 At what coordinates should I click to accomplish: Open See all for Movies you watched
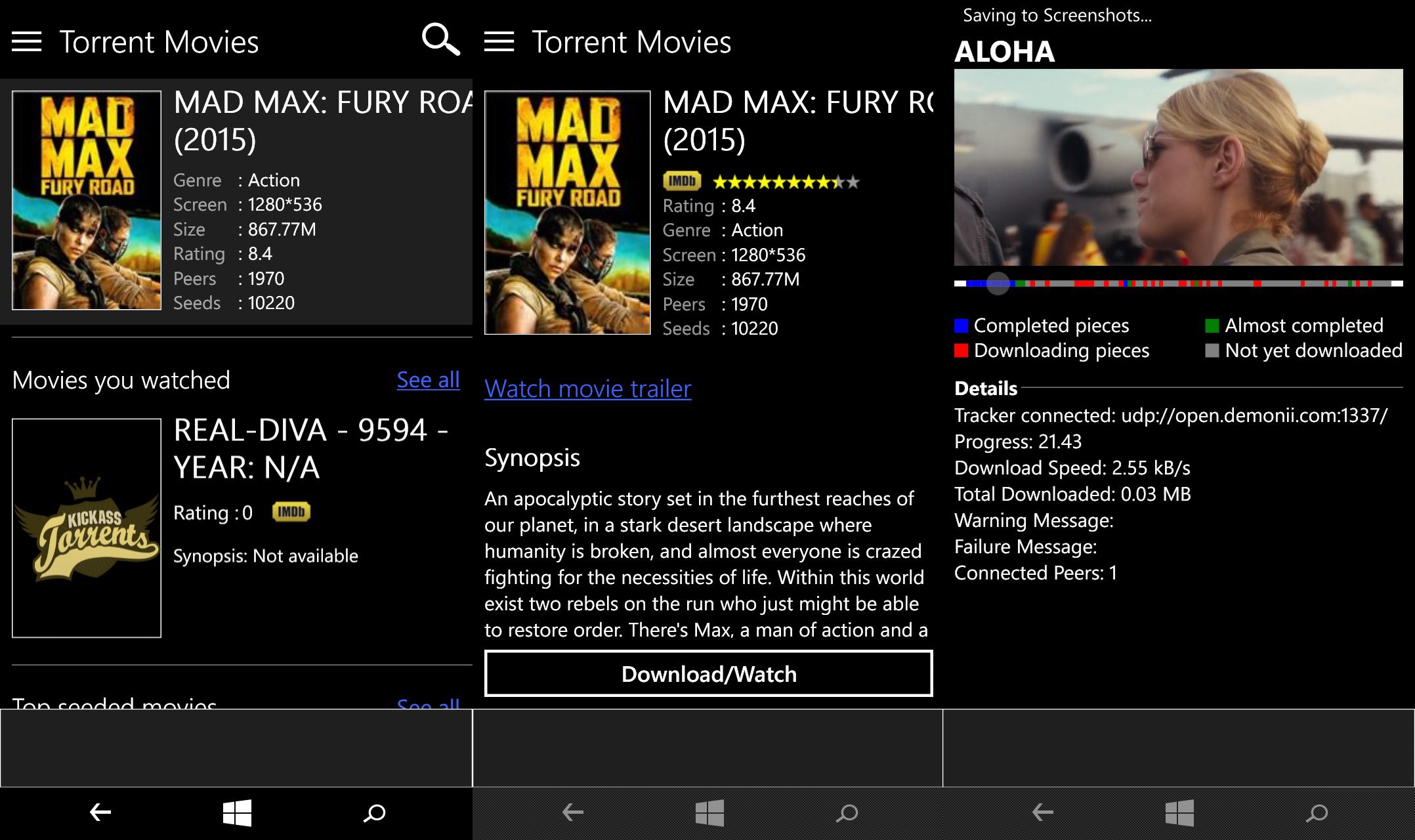click(428, 379)
